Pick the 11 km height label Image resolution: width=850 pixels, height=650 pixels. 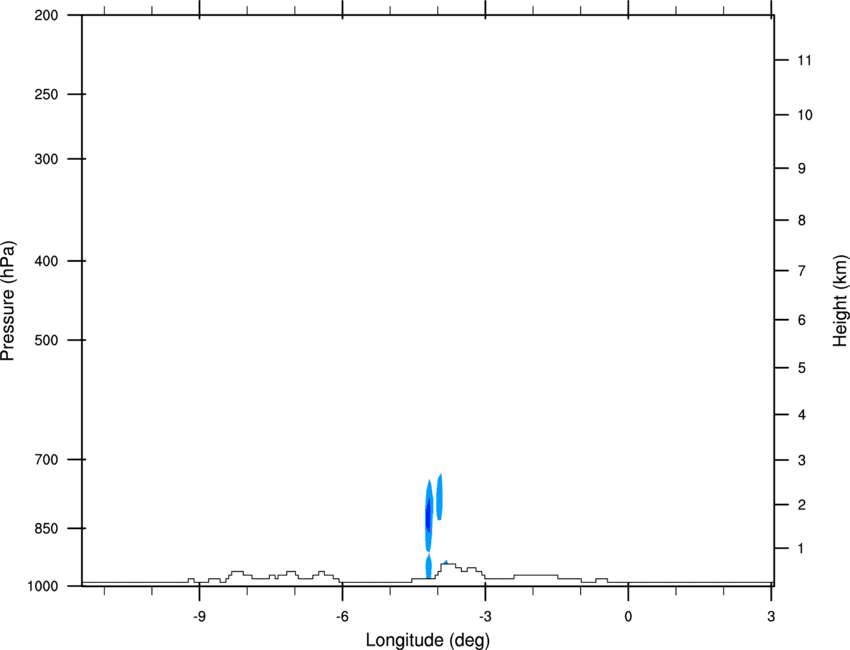pos(804,60)
